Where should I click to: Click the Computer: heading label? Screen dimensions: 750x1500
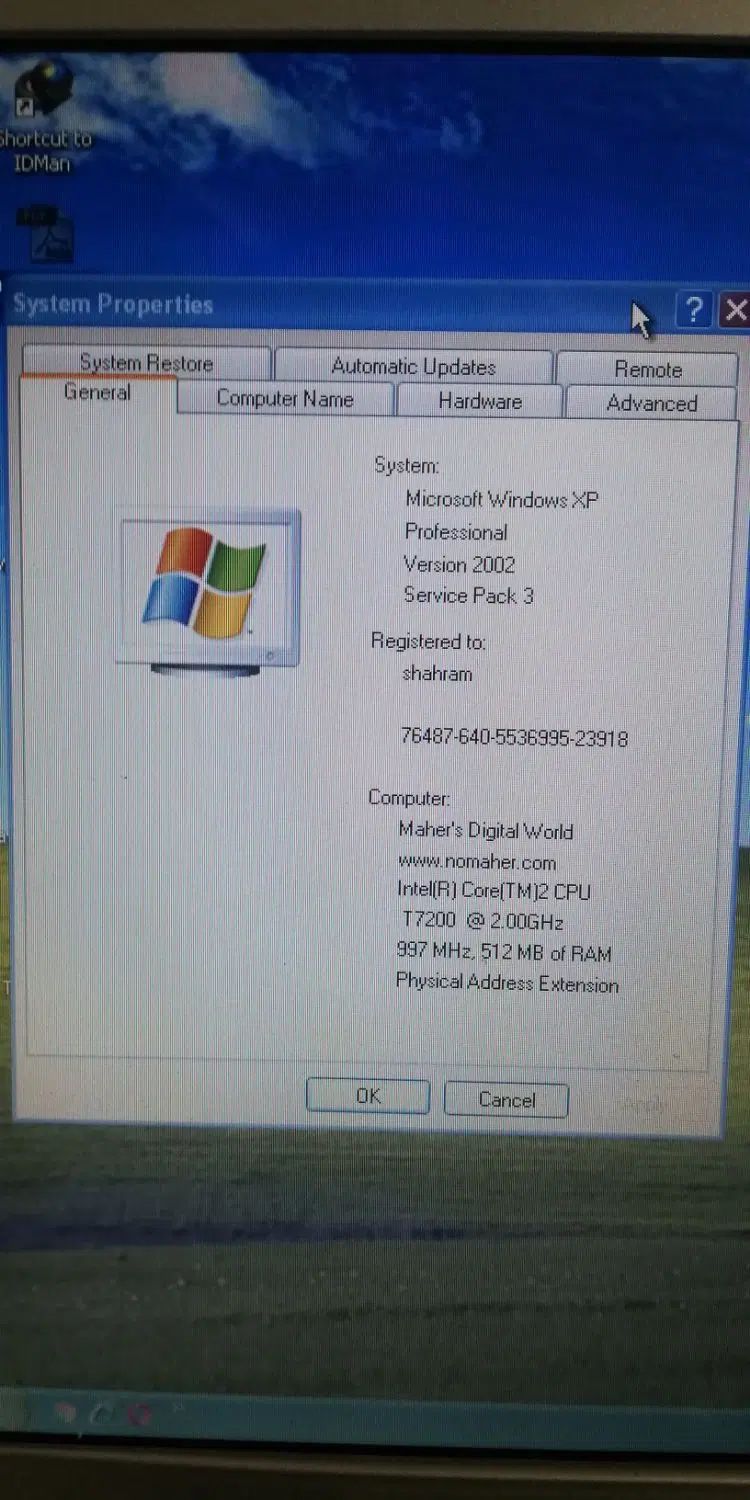tap(409, 798)
